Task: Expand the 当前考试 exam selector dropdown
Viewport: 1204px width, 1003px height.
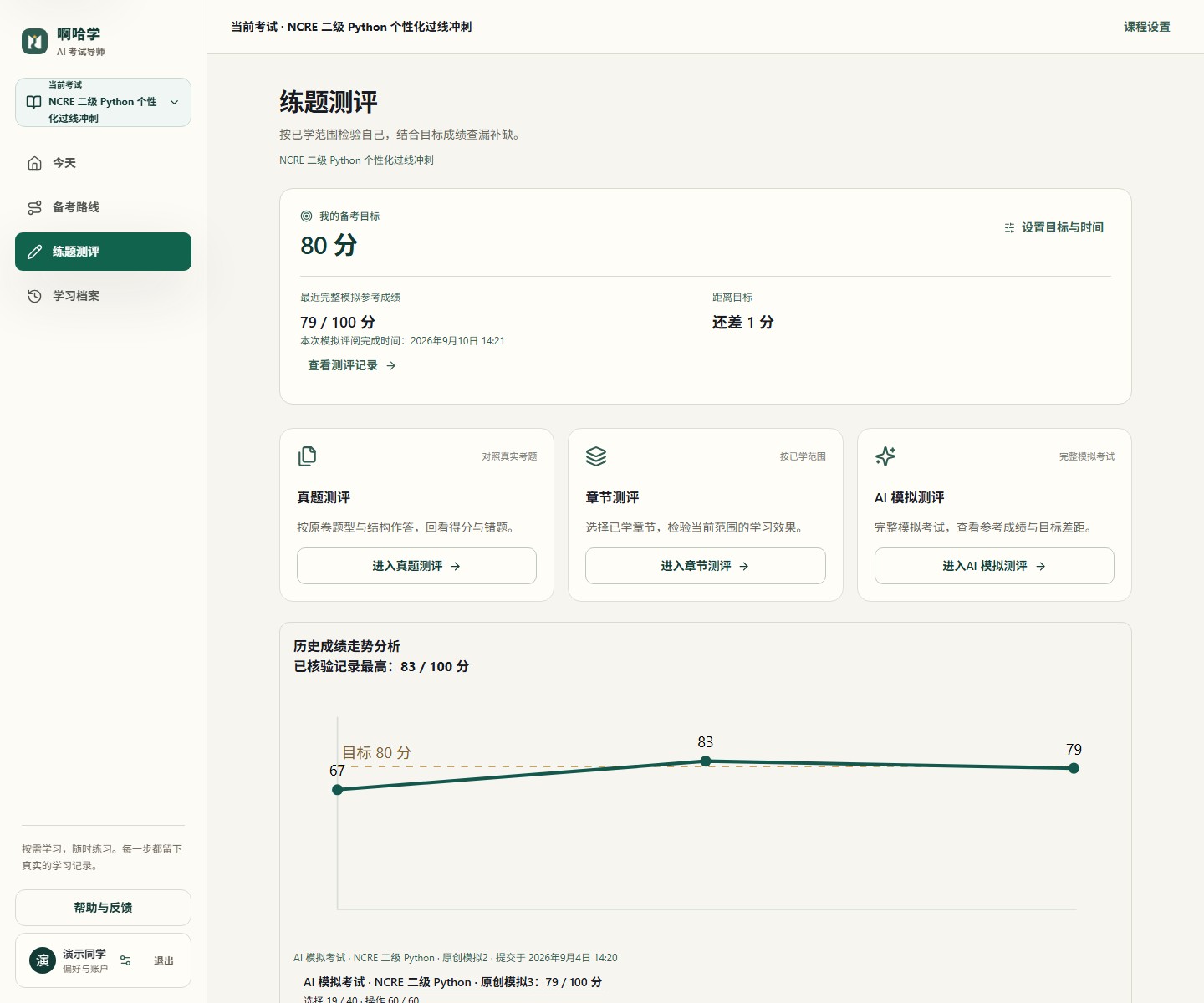Action: click(103, 102)
